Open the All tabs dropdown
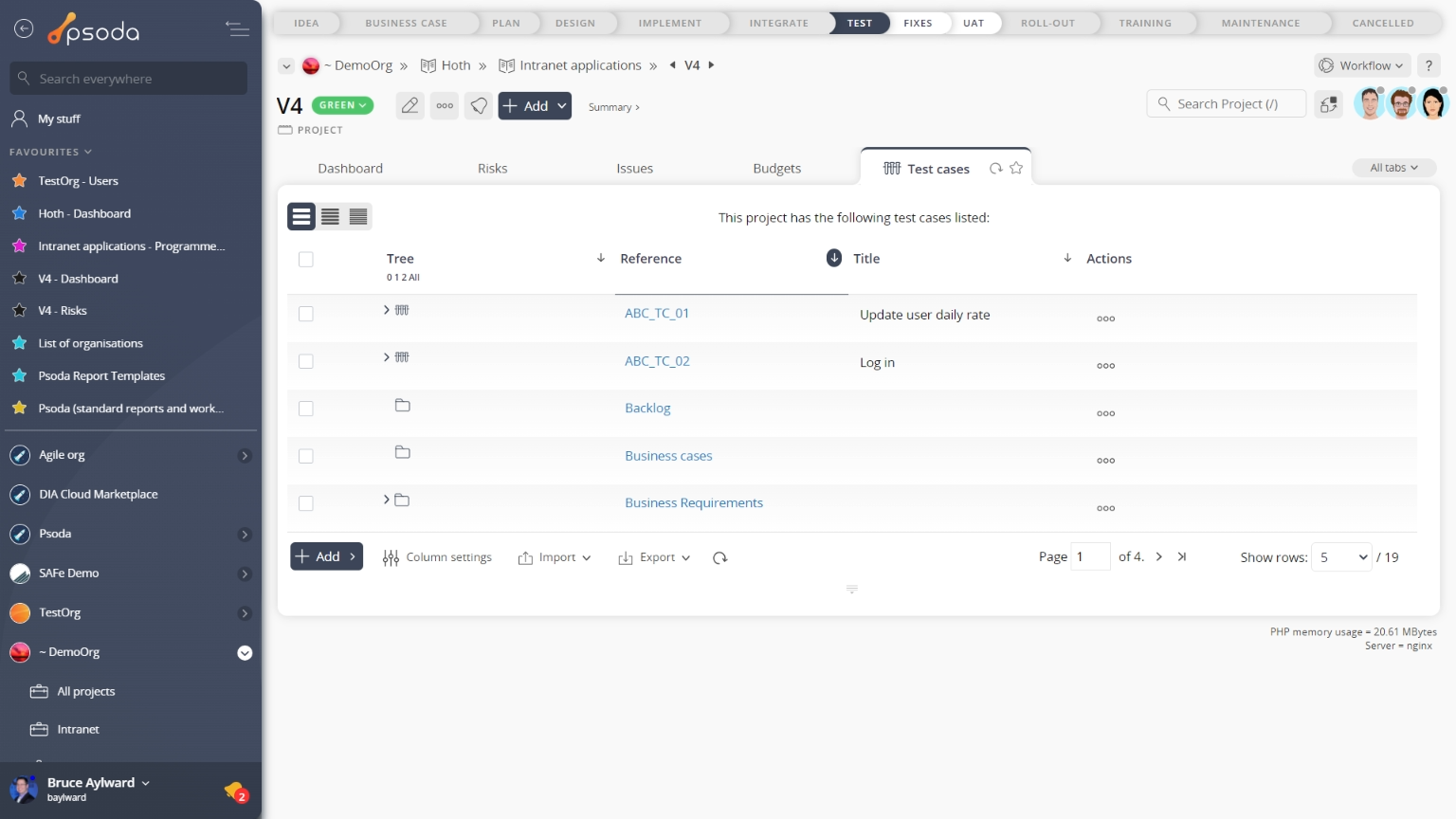Image resolution: width=1456 pixels, height=819 pixels. point(1394,168)
